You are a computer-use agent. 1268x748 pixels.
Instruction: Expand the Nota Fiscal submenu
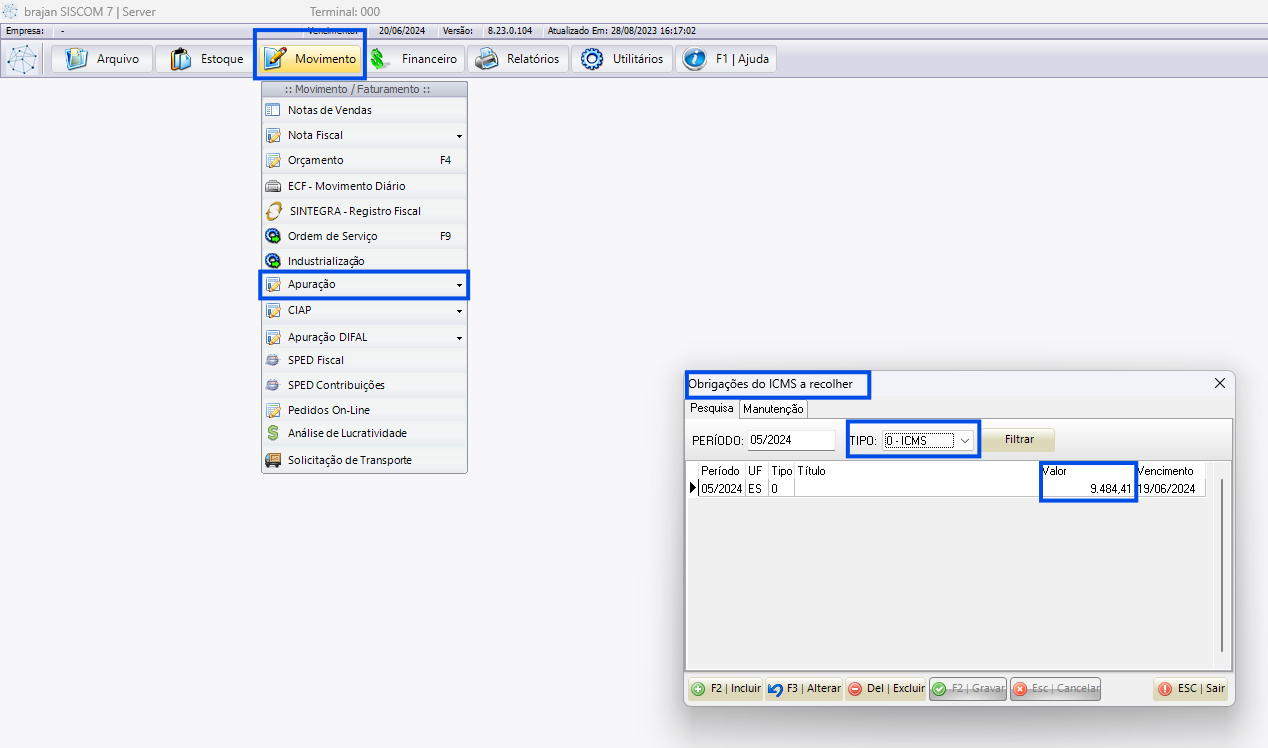(364, 135)
